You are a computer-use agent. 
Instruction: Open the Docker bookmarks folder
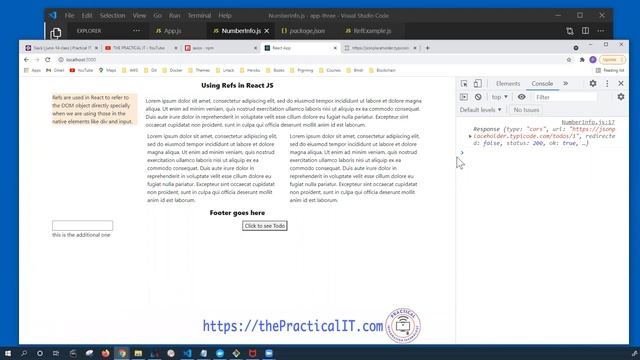(x=172, y=70)
